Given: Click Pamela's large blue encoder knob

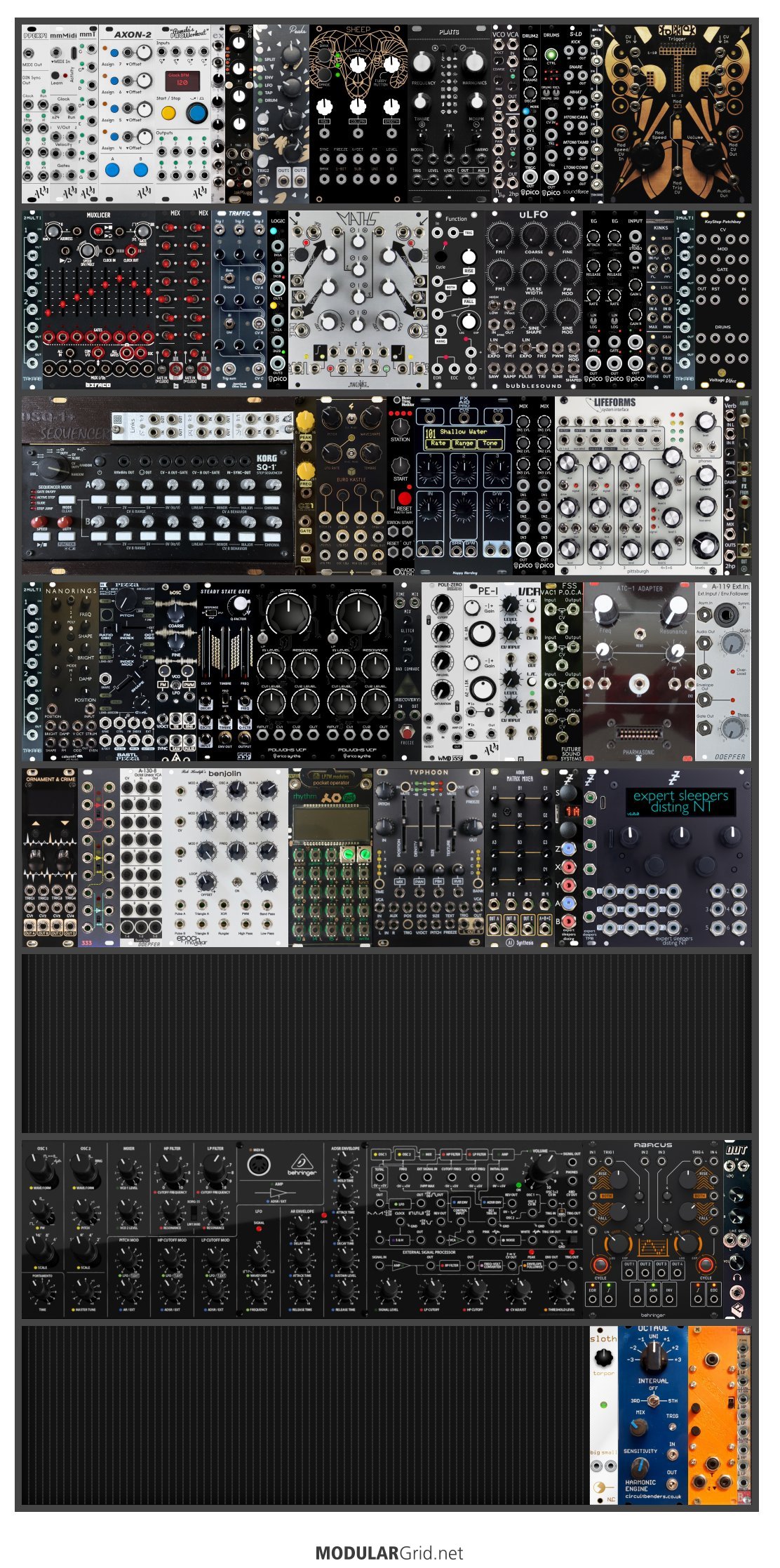Looking at the screenshot, I should (x=198, y=112).
